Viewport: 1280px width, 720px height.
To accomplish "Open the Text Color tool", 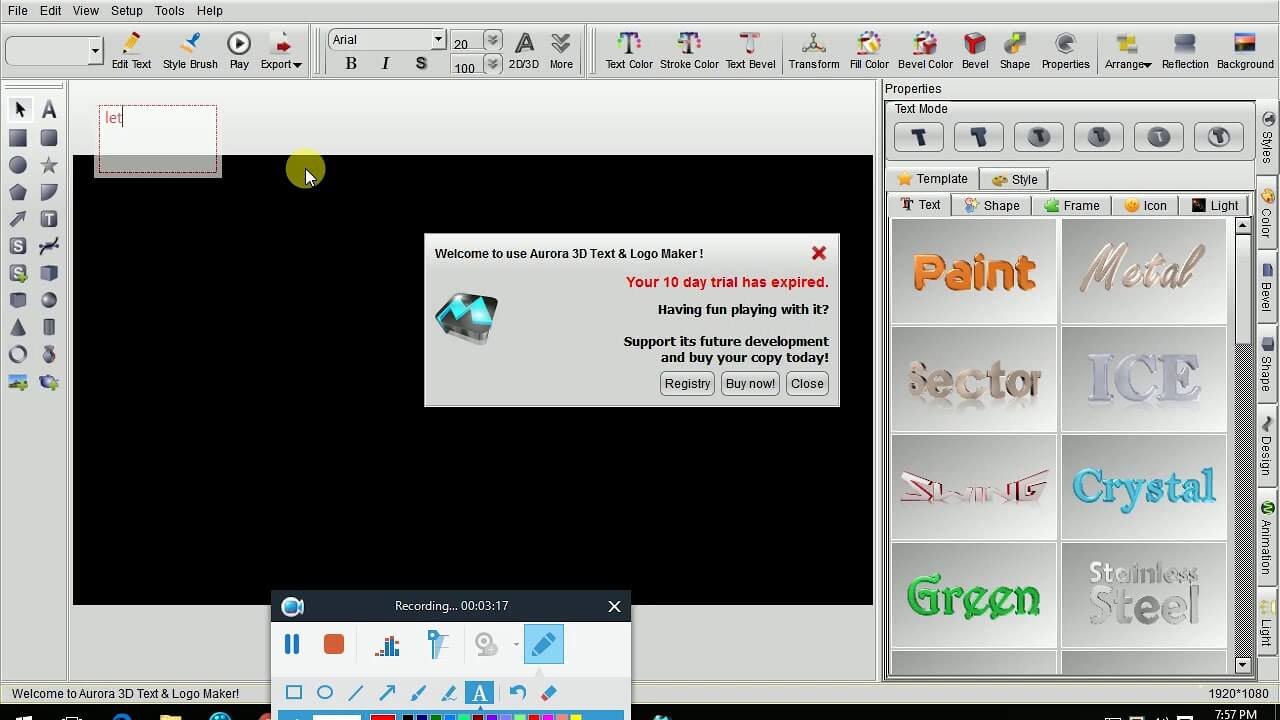I will pyautogui.click(x=629, y=51).
